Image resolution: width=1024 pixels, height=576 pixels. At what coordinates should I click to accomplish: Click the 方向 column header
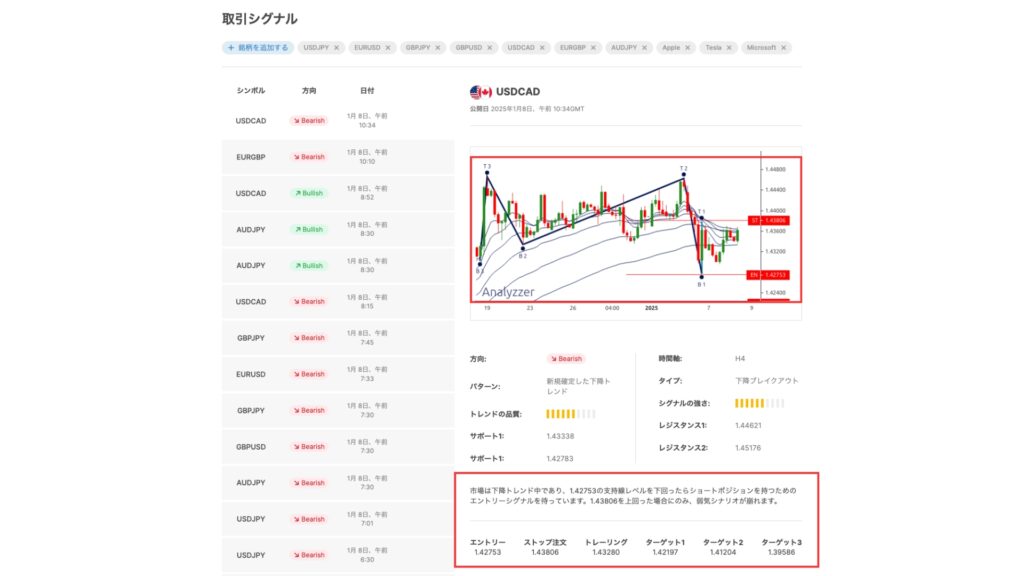(309, 90)
